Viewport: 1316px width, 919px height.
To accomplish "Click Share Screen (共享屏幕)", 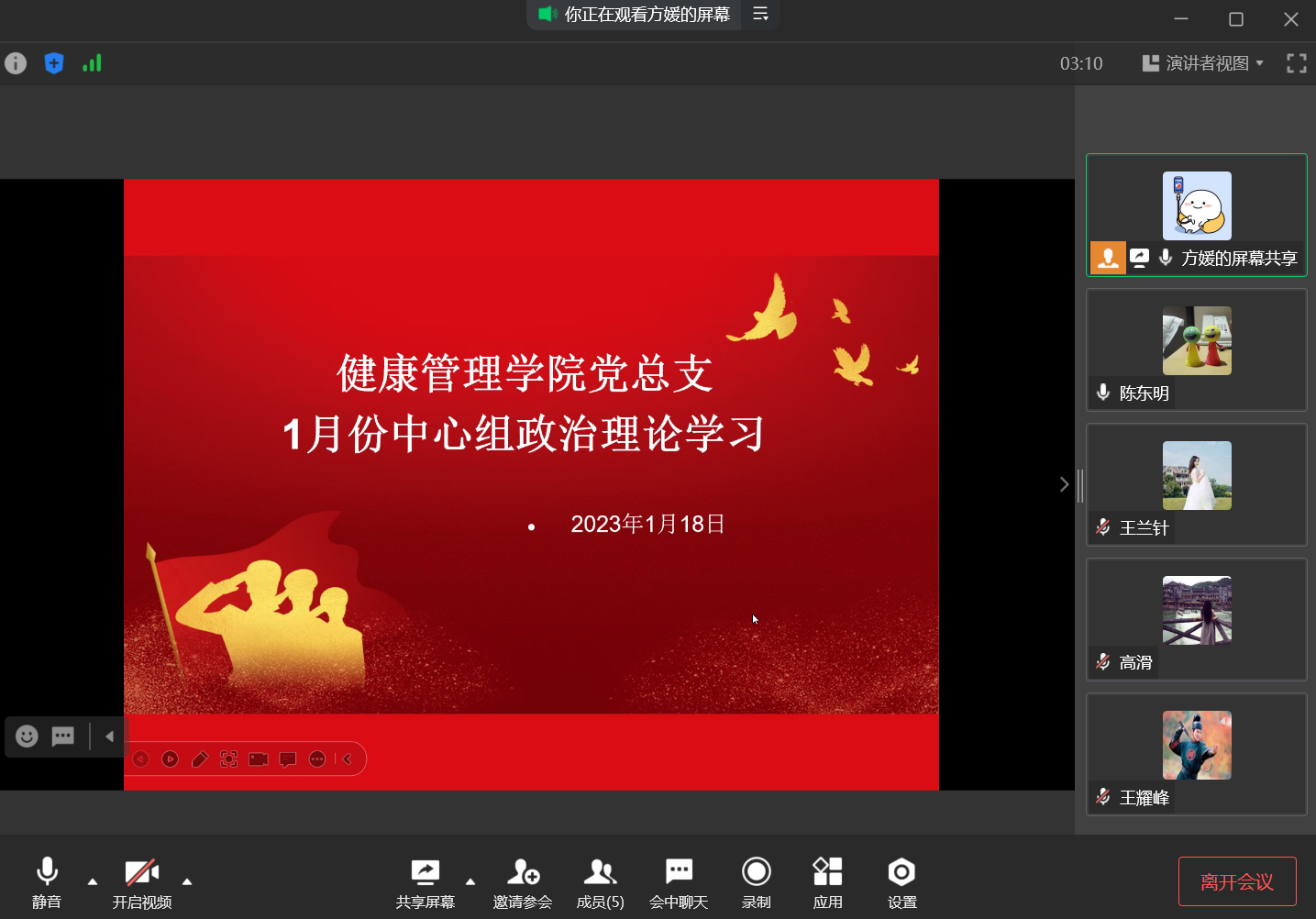I will 425,883.
